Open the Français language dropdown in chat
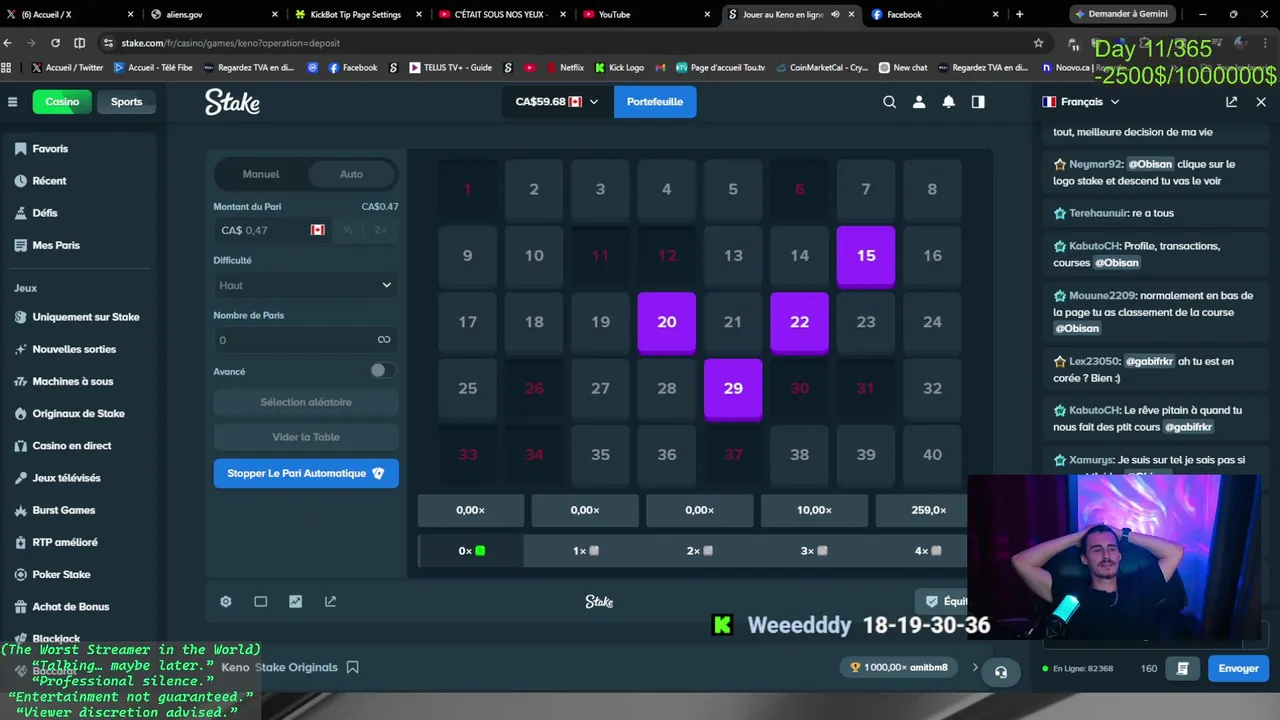 point(1081,102)
